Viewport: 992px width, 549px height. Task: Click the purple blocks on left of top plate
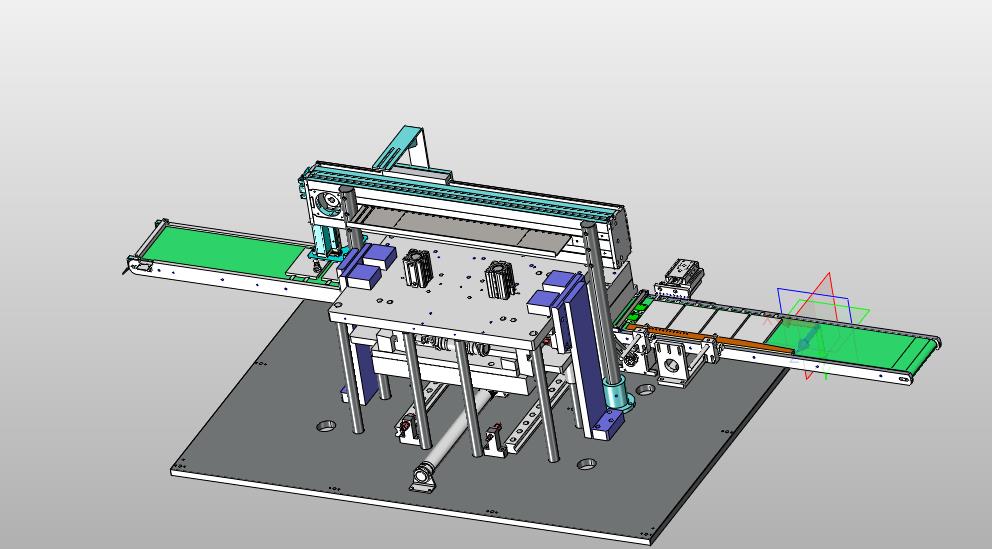pos(368,266)
